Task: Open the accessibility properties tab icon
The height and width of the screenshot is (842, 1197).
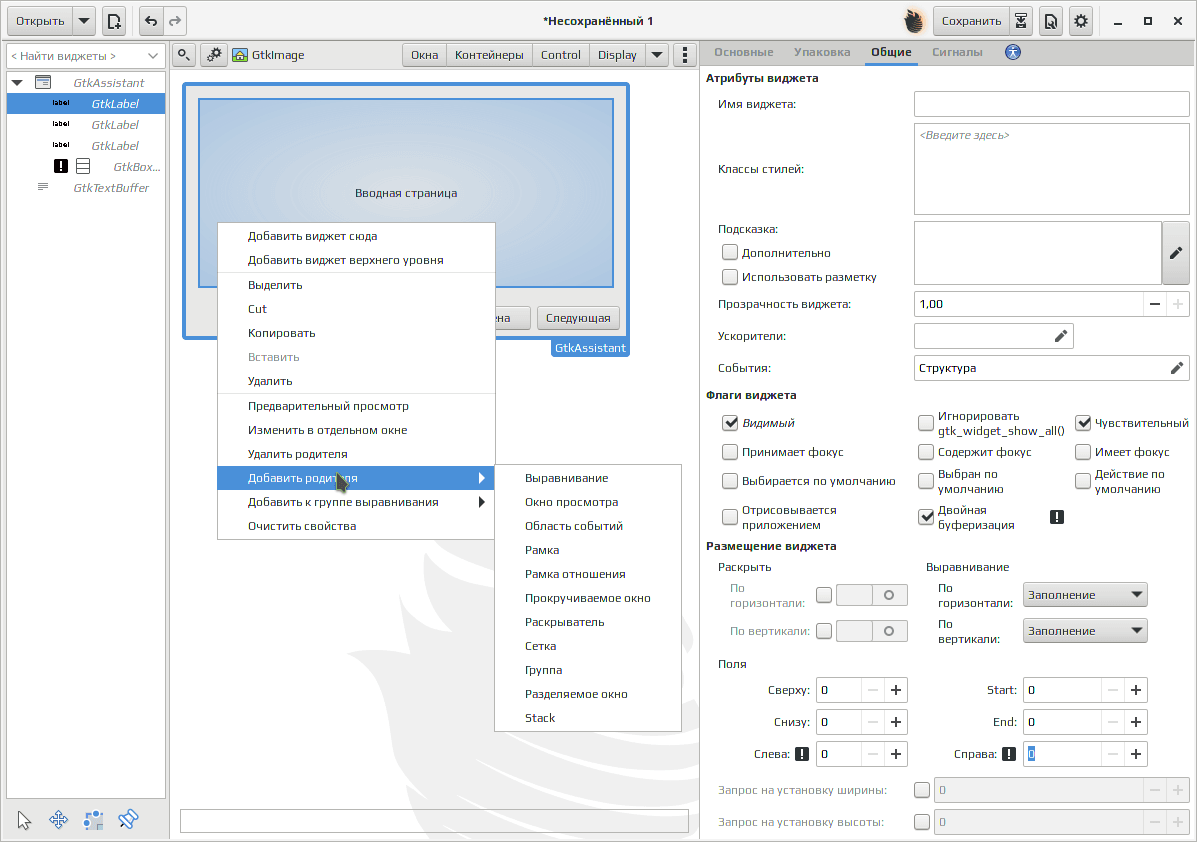Action: pyautogui.click(x=1013, y=52)
